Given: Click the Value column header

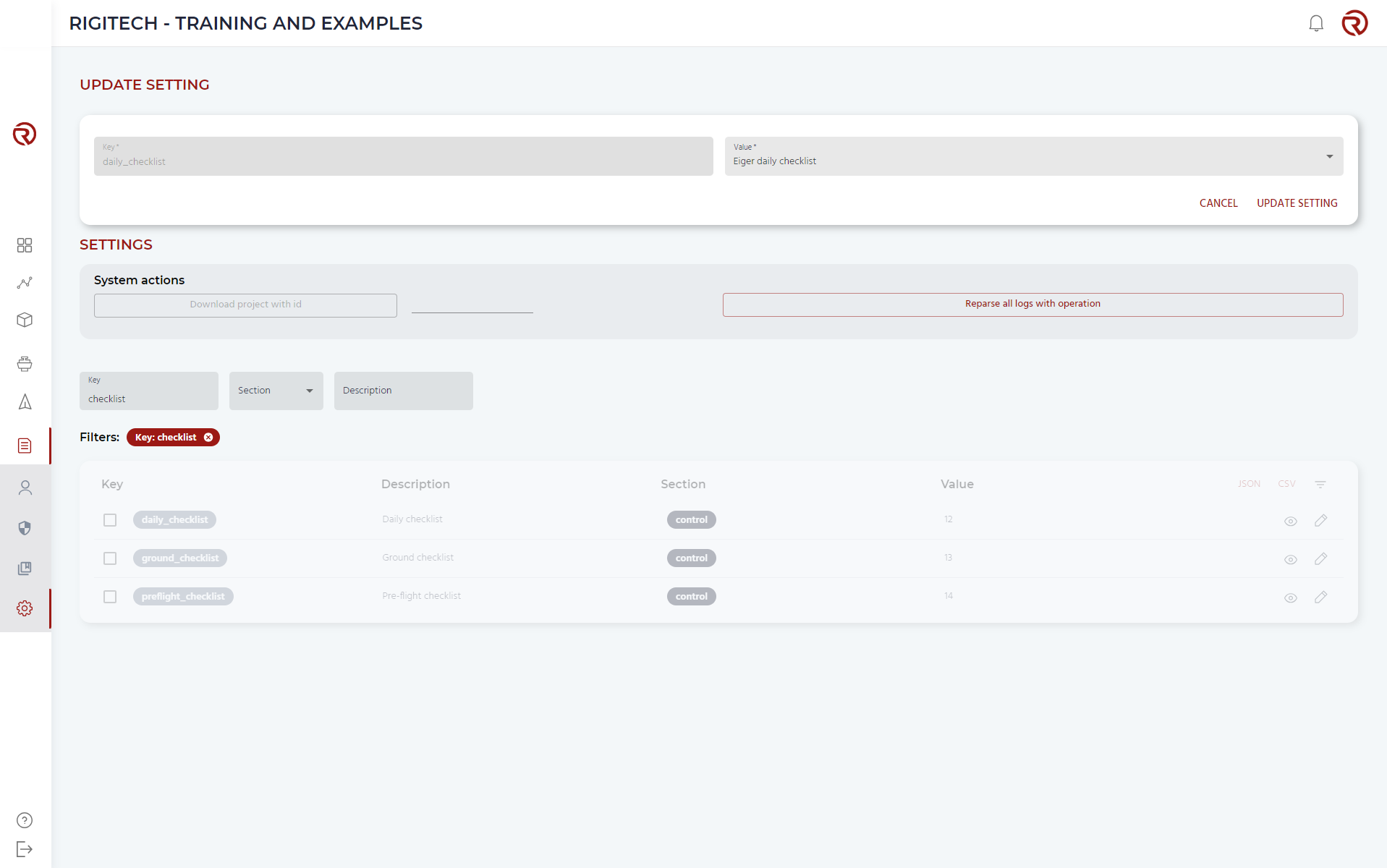Looking at the screenshot, I should pyautogui.click(x=957, y=484).
